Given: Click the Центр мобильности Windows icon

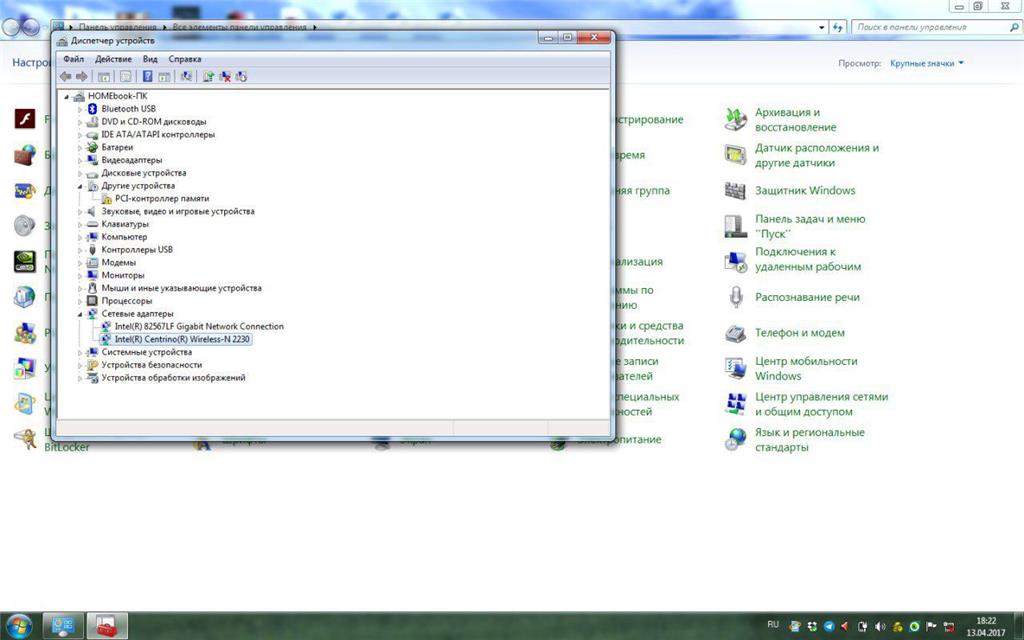Looking at the screenshot, I should coord(735,368).
